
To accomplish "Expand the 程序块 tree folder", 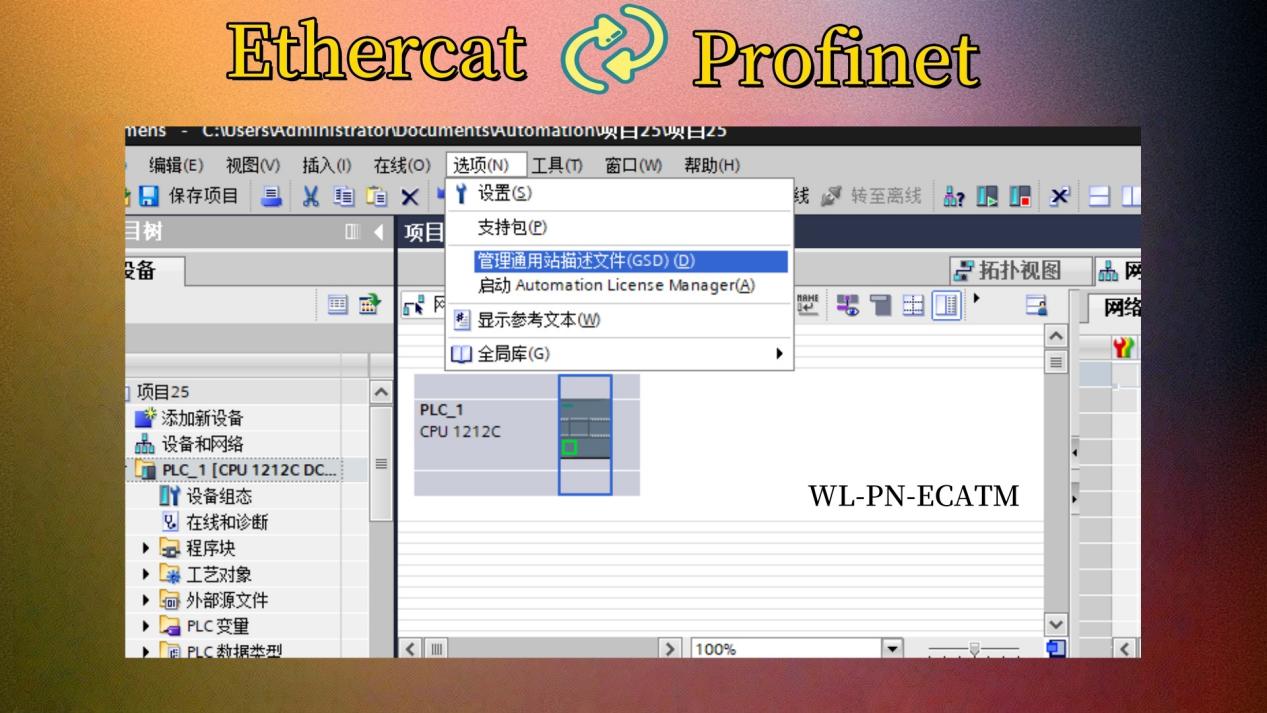I will point(146,548).
